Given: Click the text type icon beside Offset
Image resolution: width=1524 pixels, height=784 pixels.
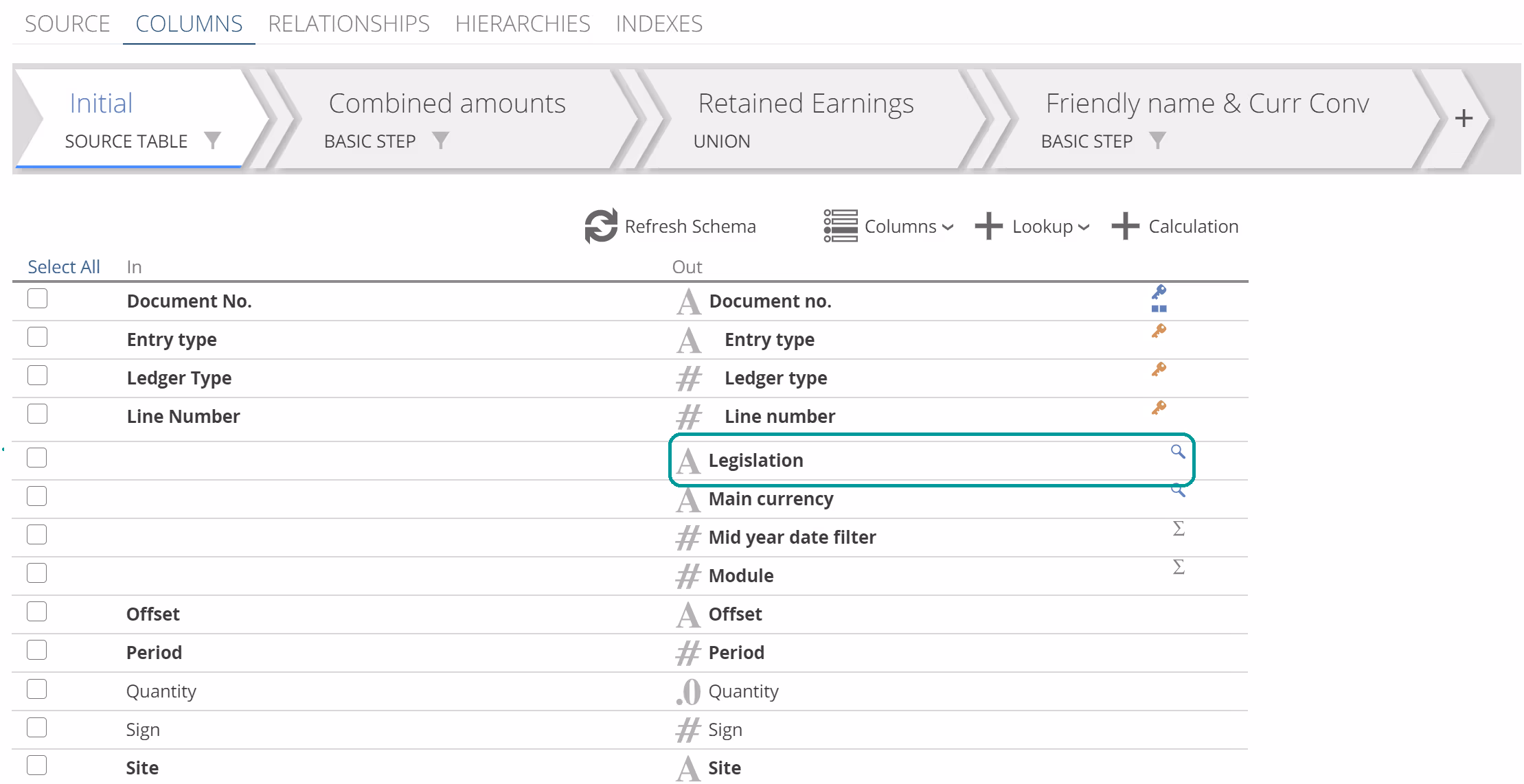Looking at the screenshot, I should 688,614.
